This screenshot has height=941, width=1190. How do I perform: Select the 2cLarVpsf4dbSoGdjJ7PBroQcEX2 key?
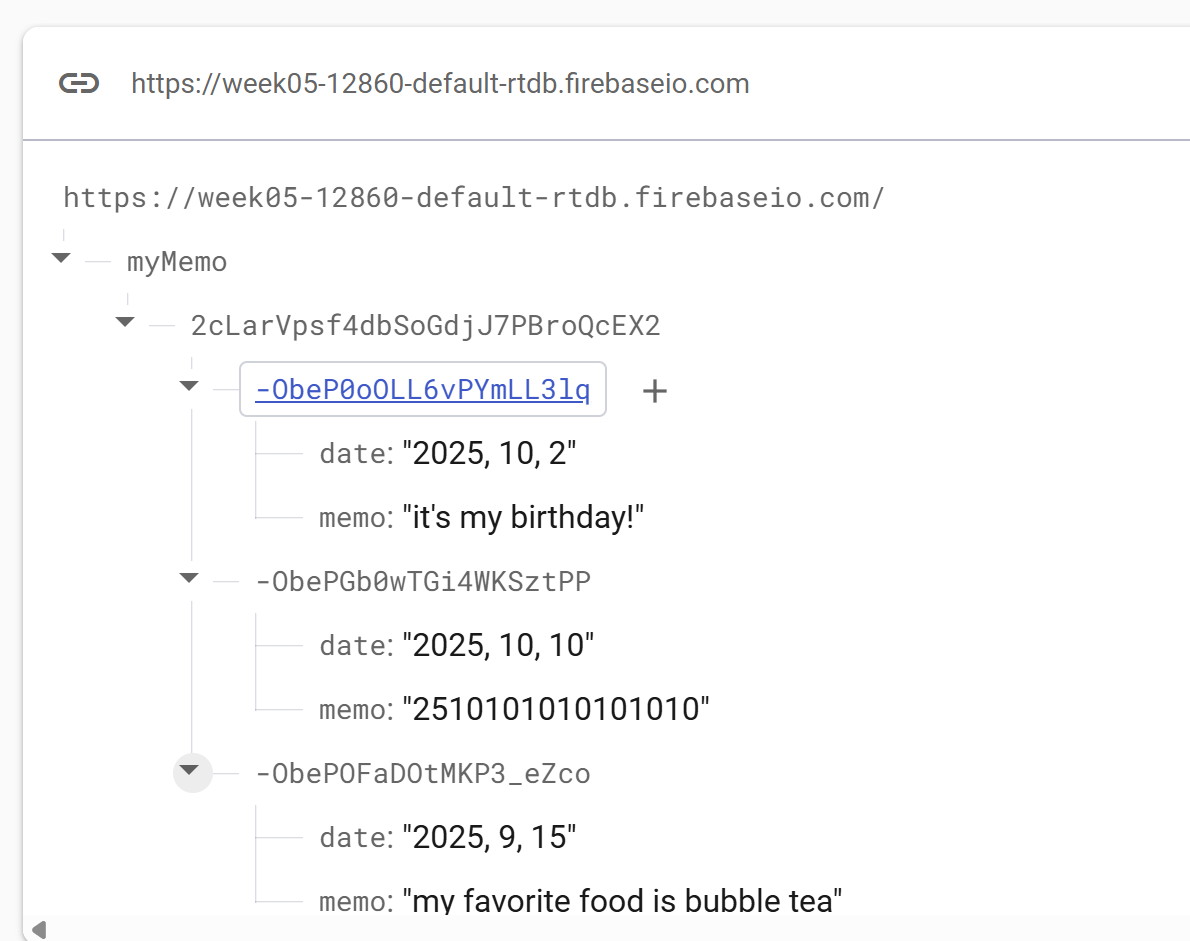[426, 326]
